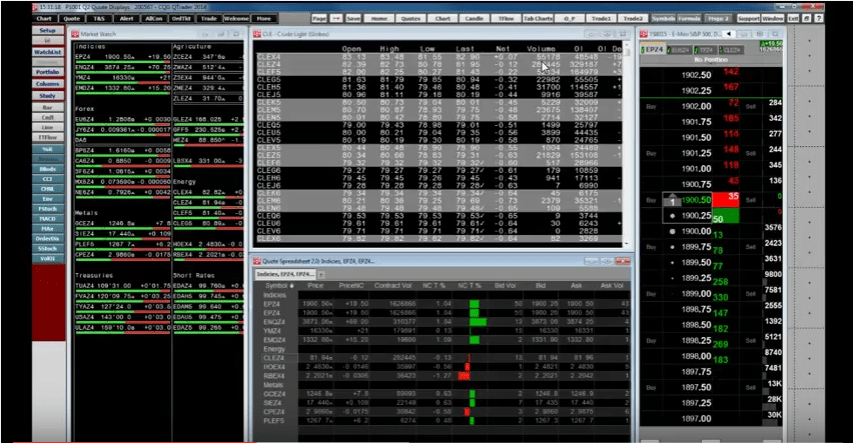Image resolution: width=853 pixels, height=443 pixels.
Task: Click the More button
Action: tap(264, 19)
